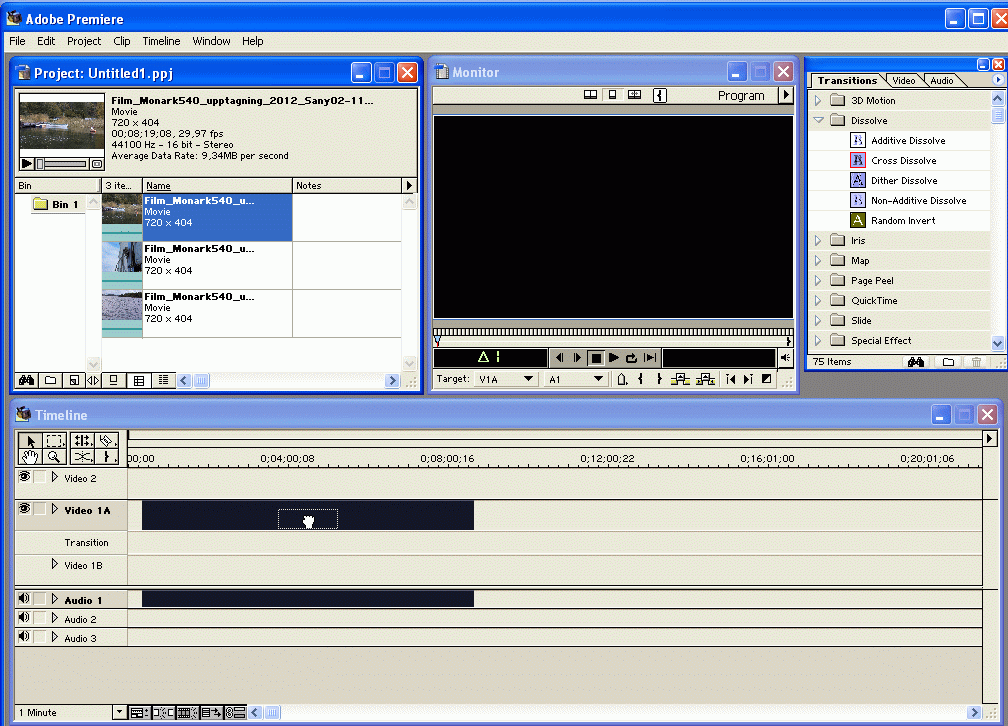This screenshot has width=1008, height=726.
Task: Expand the Video 2 track
Action: [x=55, y=477]
